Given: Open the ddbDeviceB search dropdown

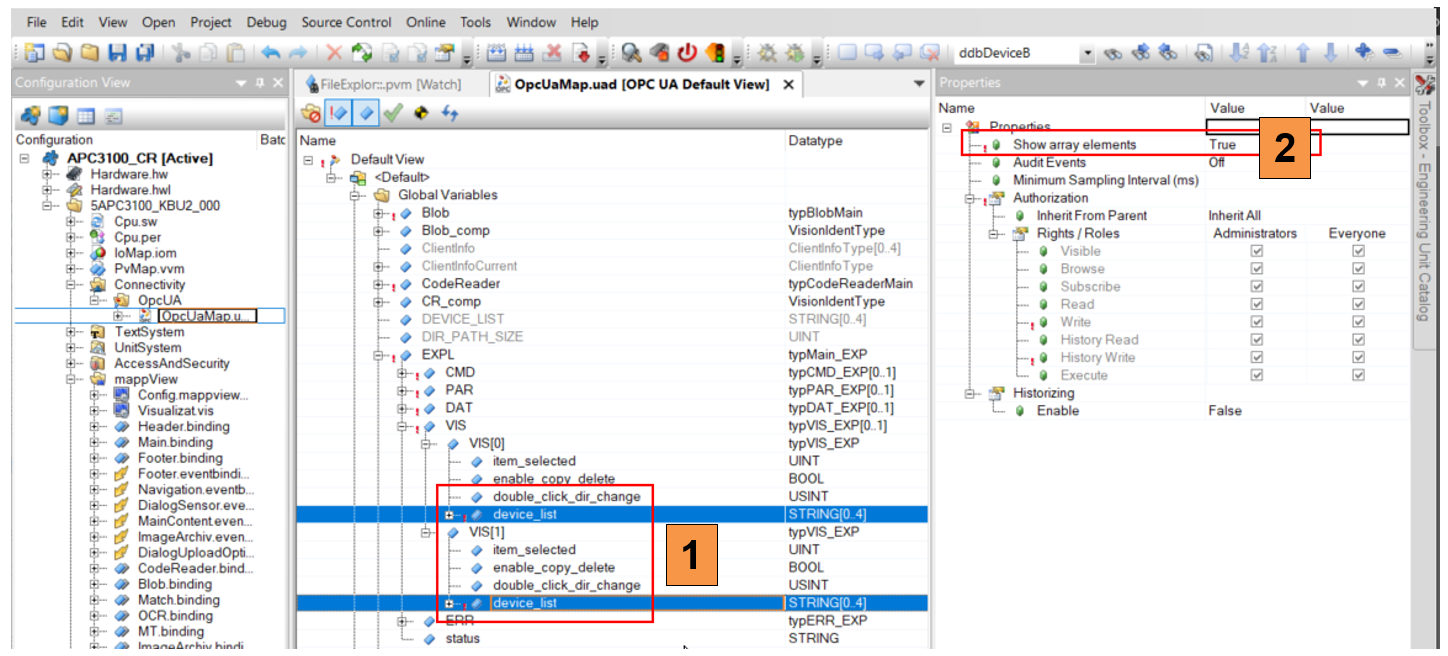Looking at the screenshot, I should click(1088, 53).
